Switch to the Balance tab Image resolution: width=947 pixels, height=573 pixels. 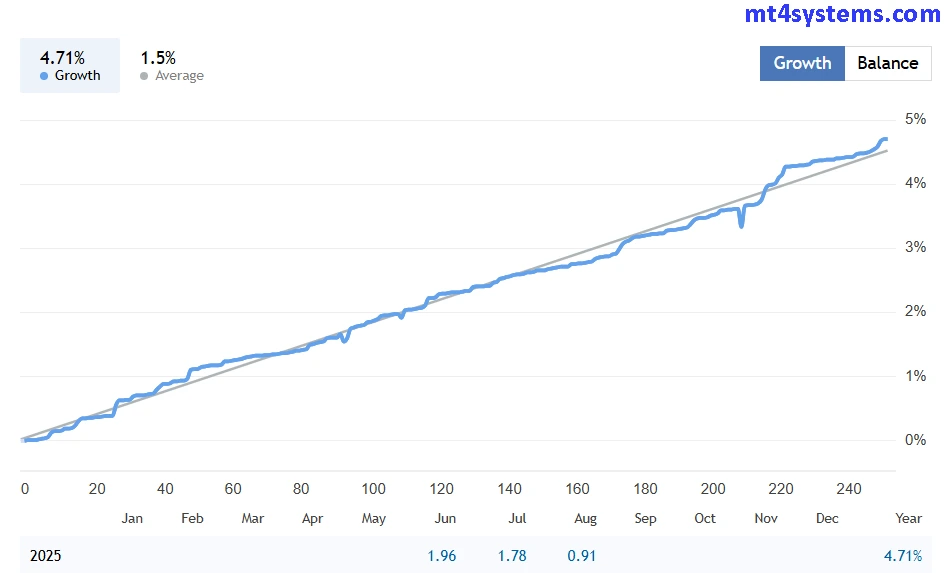point(887,63)
